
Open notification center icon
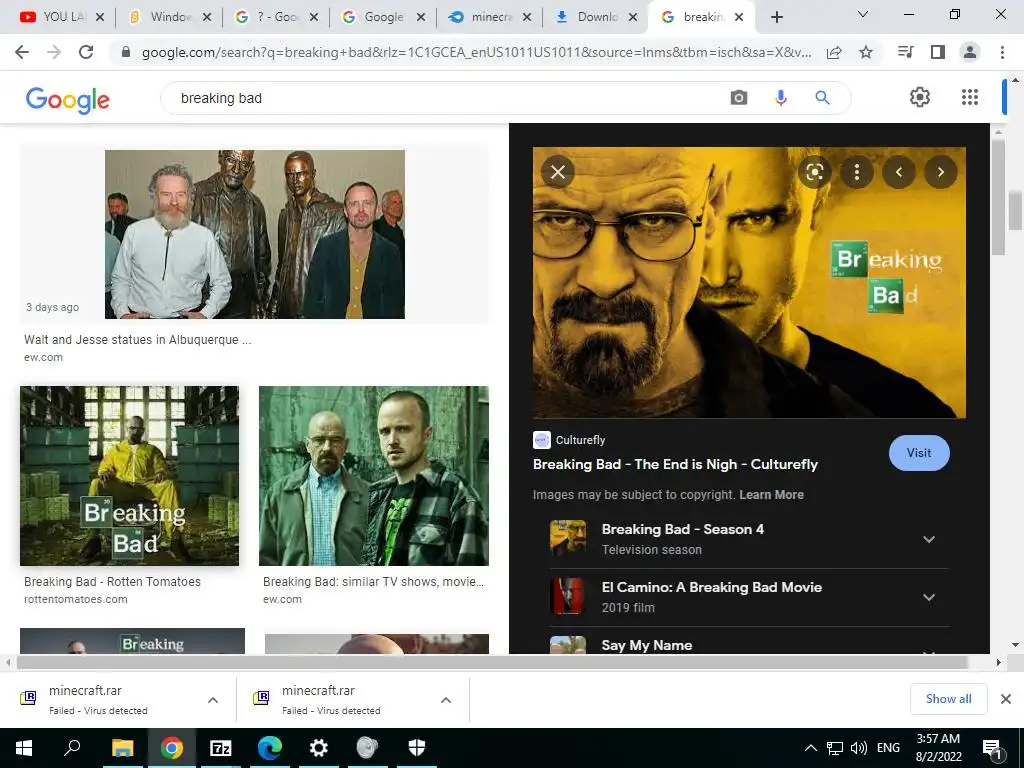[991, 748]
